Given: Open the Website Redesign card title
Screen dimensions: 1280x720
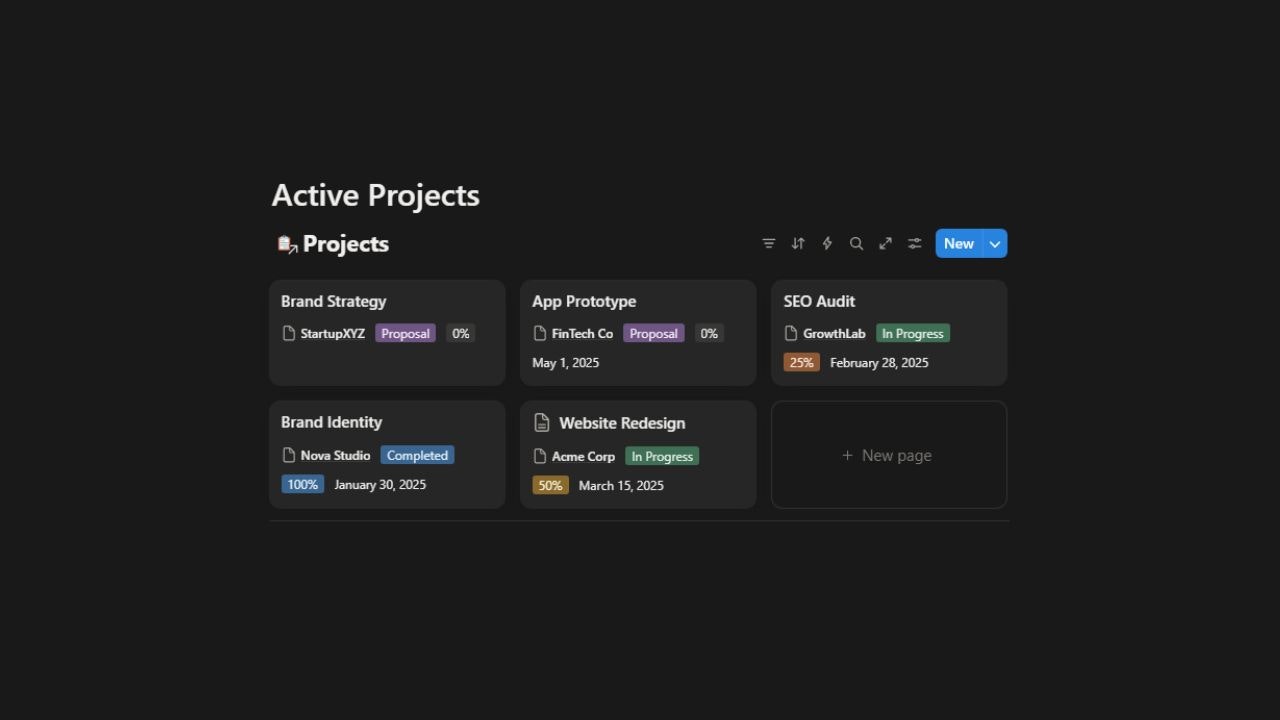Looking at the screenshot, I should point(622,423).
